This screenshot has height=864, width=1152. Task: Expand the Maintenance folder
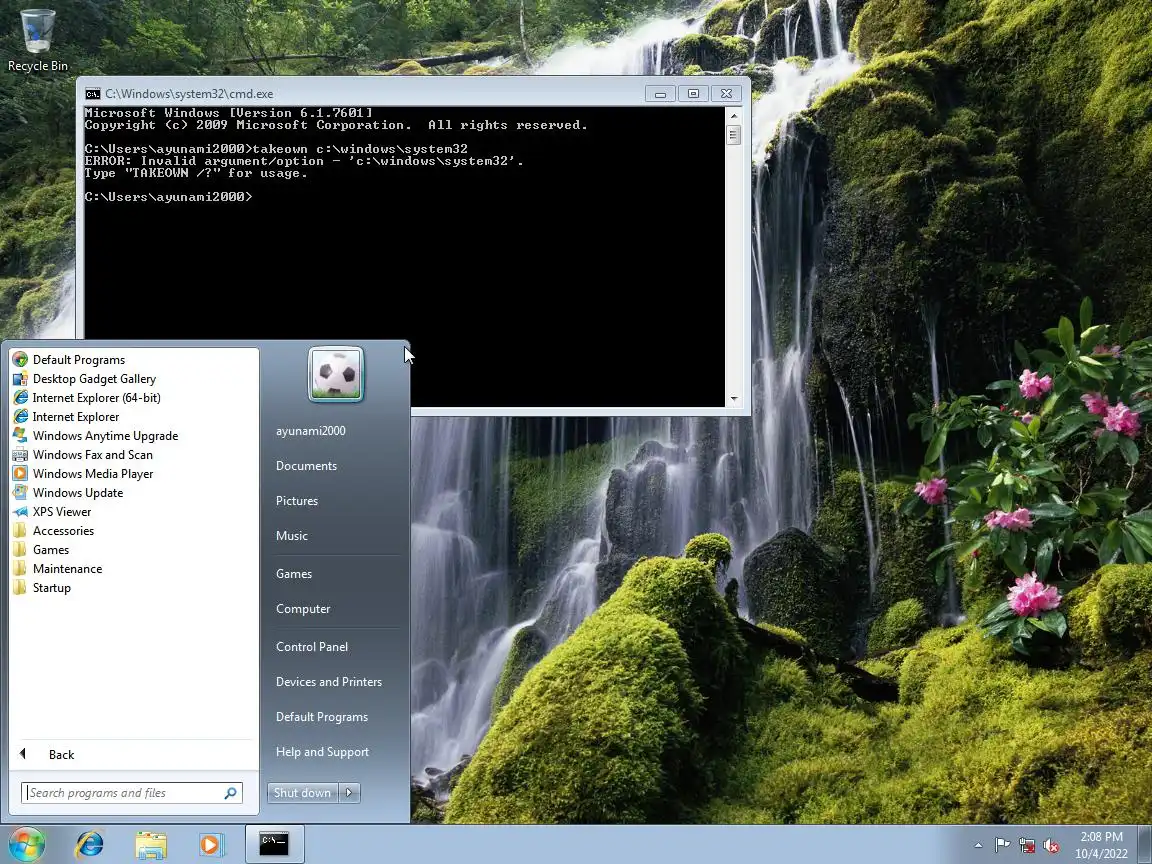(57, 569)
